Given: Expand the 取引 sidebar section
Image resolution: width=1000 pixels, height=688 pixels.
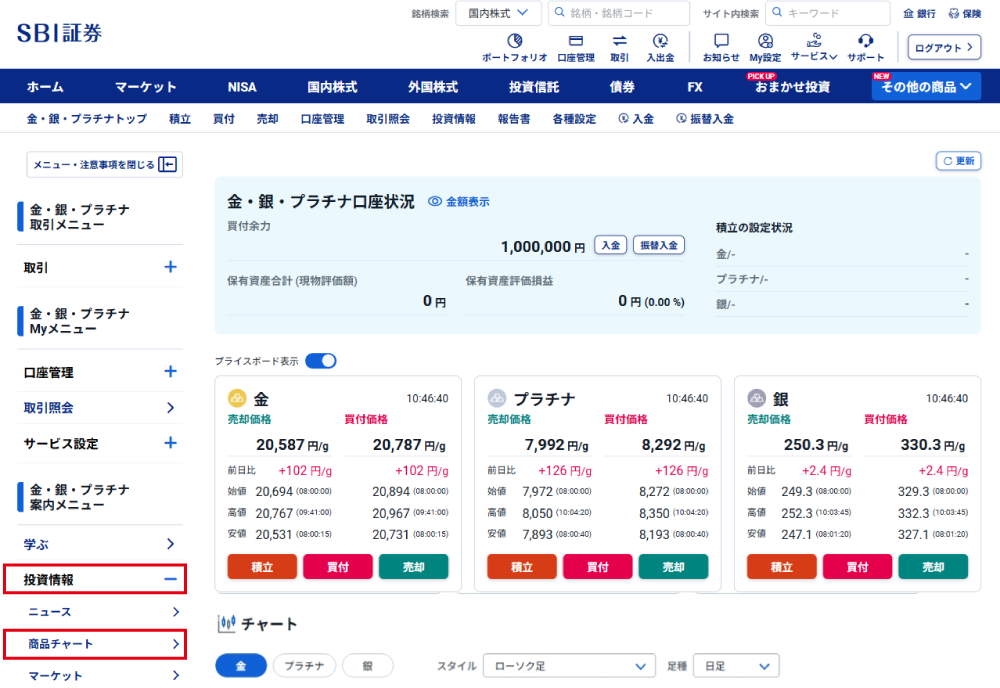Looking at the screenshot, I should point(170,267).
